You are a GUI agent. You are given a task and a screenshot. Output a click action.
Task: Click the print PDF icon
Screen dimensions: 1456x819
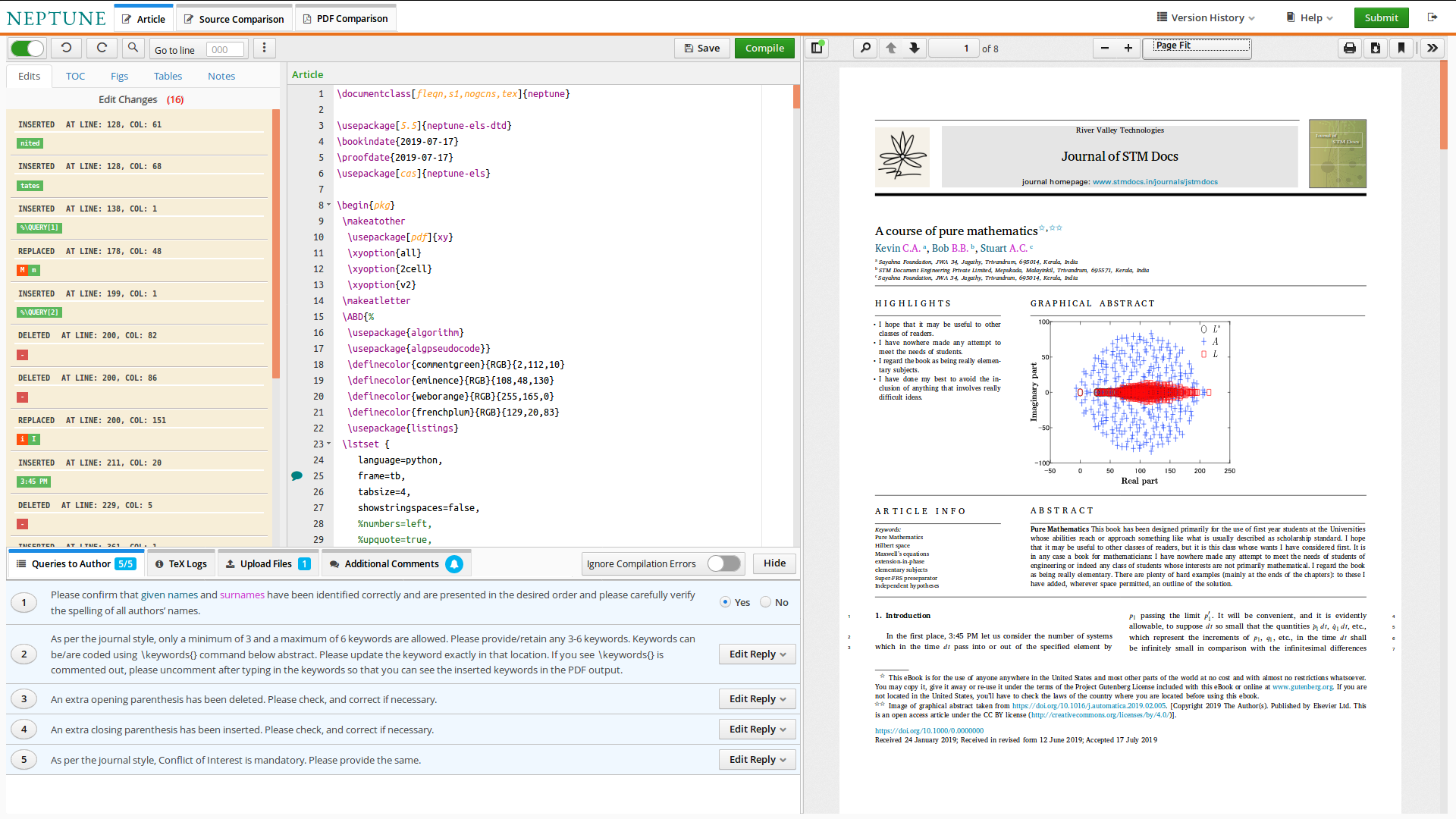[1350, 48]
